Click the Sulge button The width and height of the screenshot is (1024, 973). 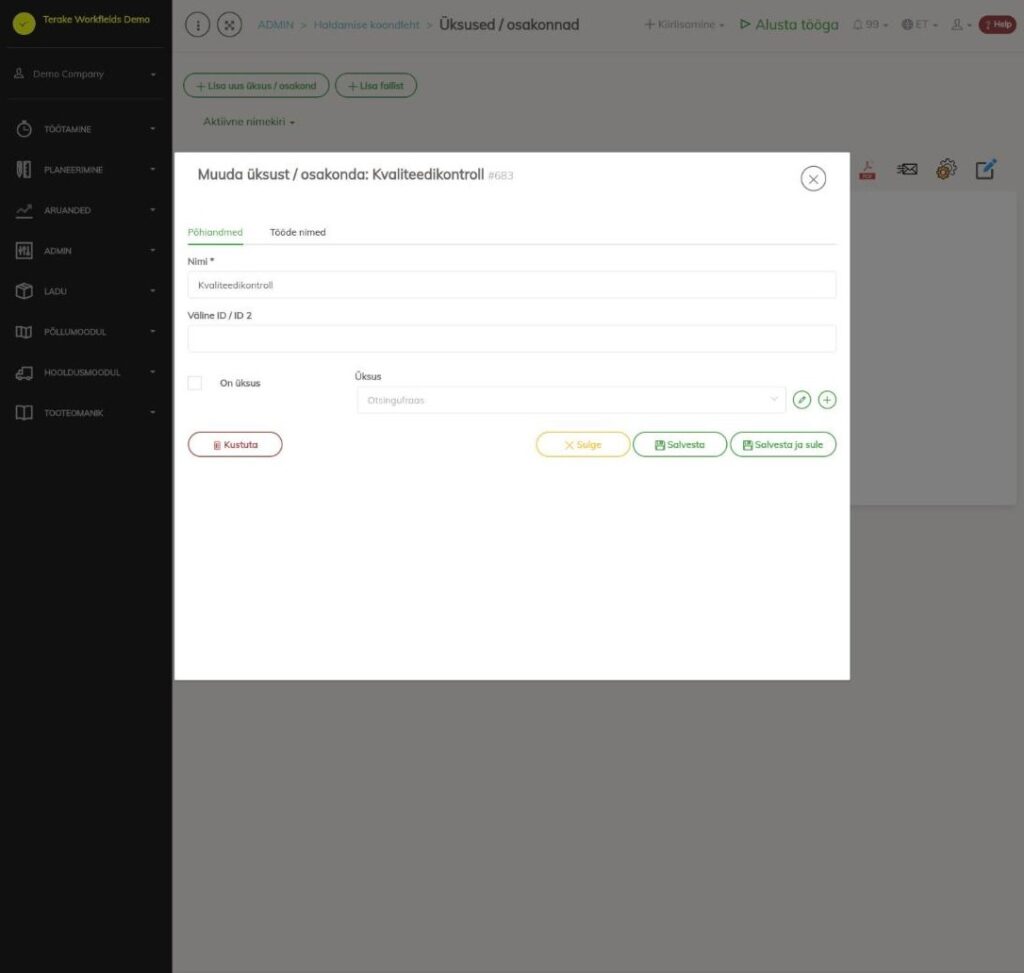click(x=583, y=444)
